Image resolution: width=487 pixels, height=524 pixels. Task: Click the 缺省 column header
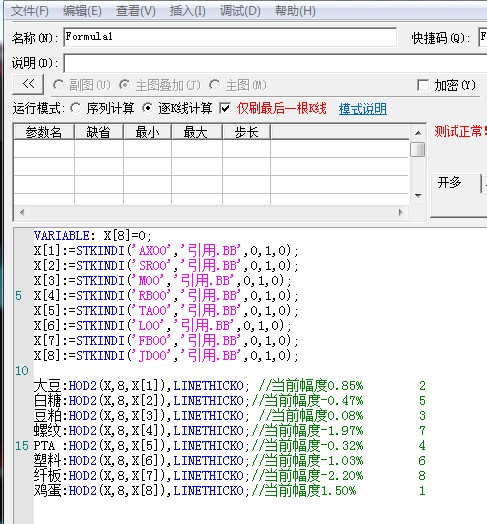click(x=99, y=132)
